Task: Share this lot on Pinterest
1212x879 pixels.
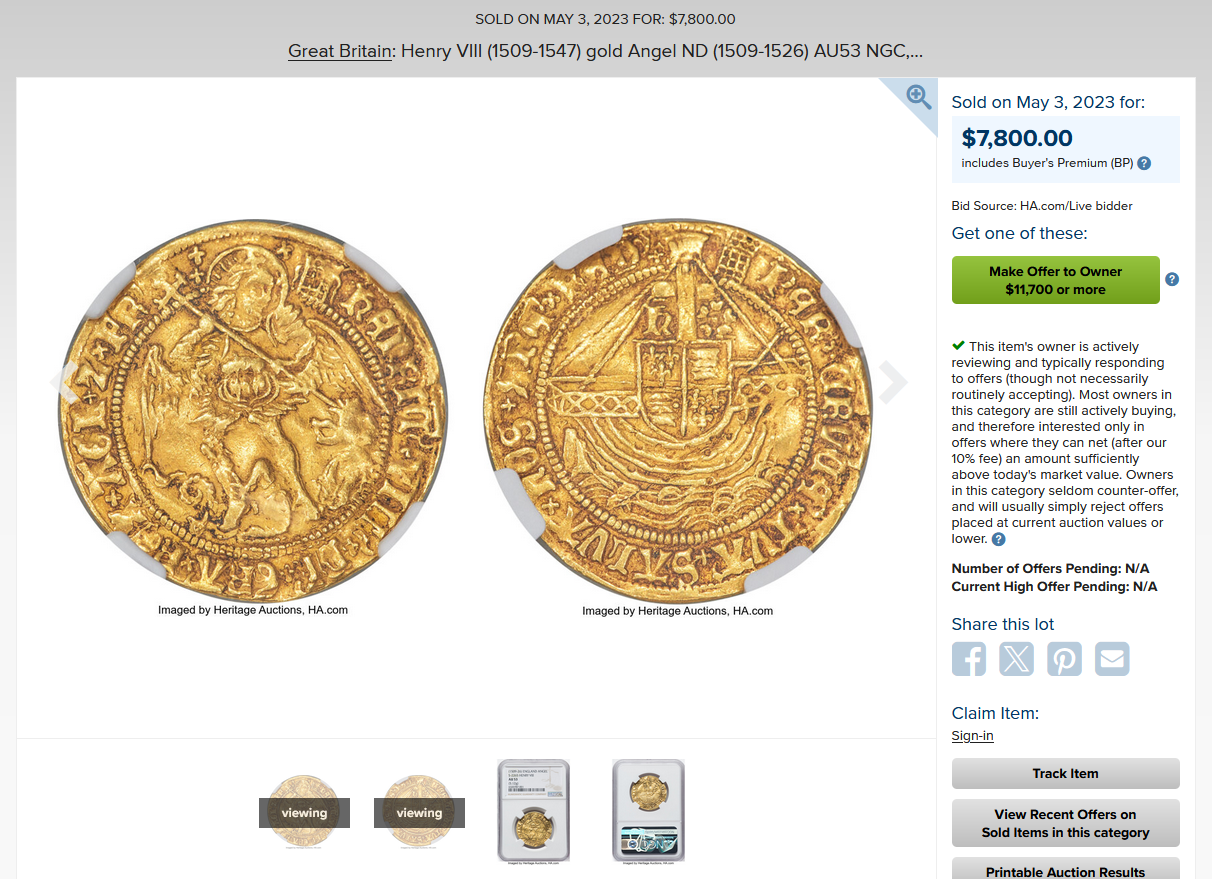Action: (1065, 659)
